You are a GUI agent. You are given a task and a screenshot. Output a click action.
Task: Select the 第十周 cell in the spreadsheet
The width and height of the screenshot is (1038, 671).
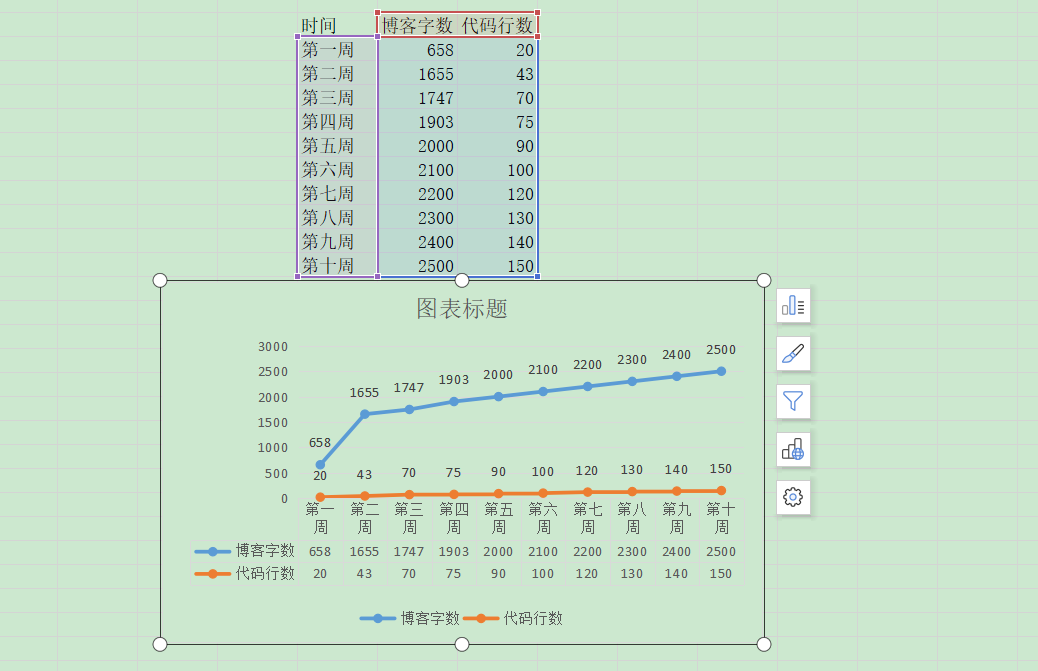coord(337,265)
